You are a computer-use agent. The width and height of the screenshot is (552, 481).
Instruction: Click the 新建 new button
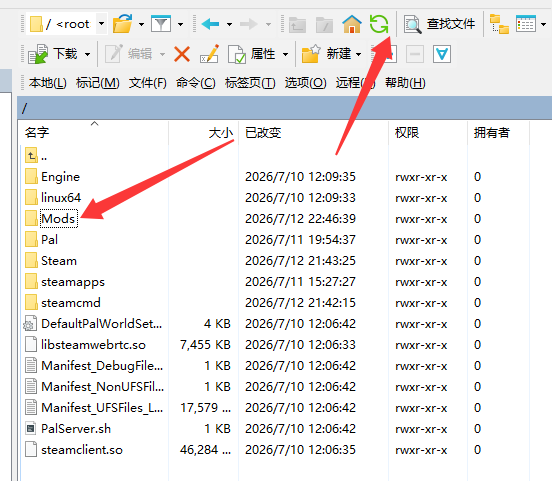point(326,54)
